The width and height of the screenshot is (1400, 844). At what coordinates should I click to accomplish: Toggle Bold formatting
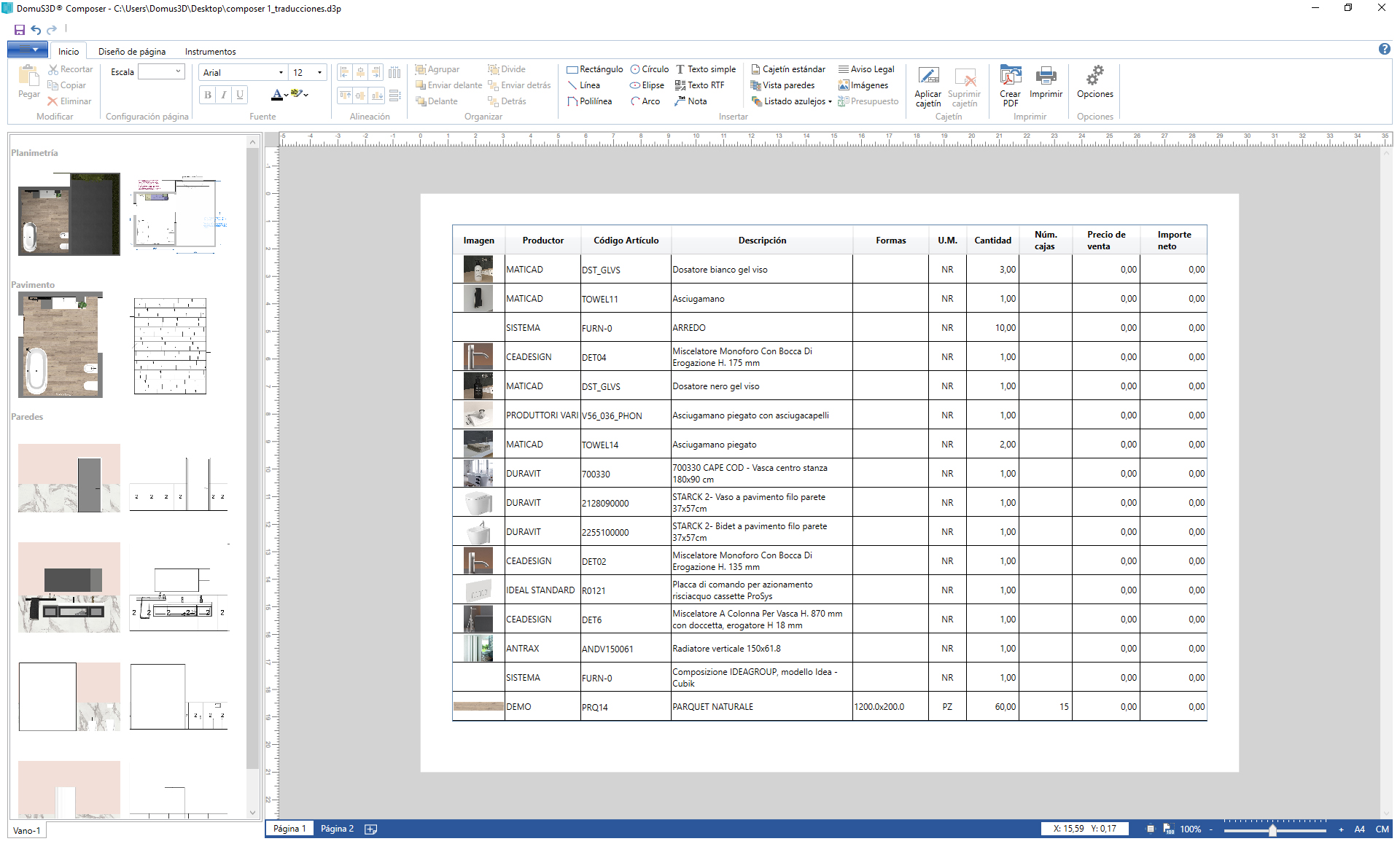tap(208, 95)
